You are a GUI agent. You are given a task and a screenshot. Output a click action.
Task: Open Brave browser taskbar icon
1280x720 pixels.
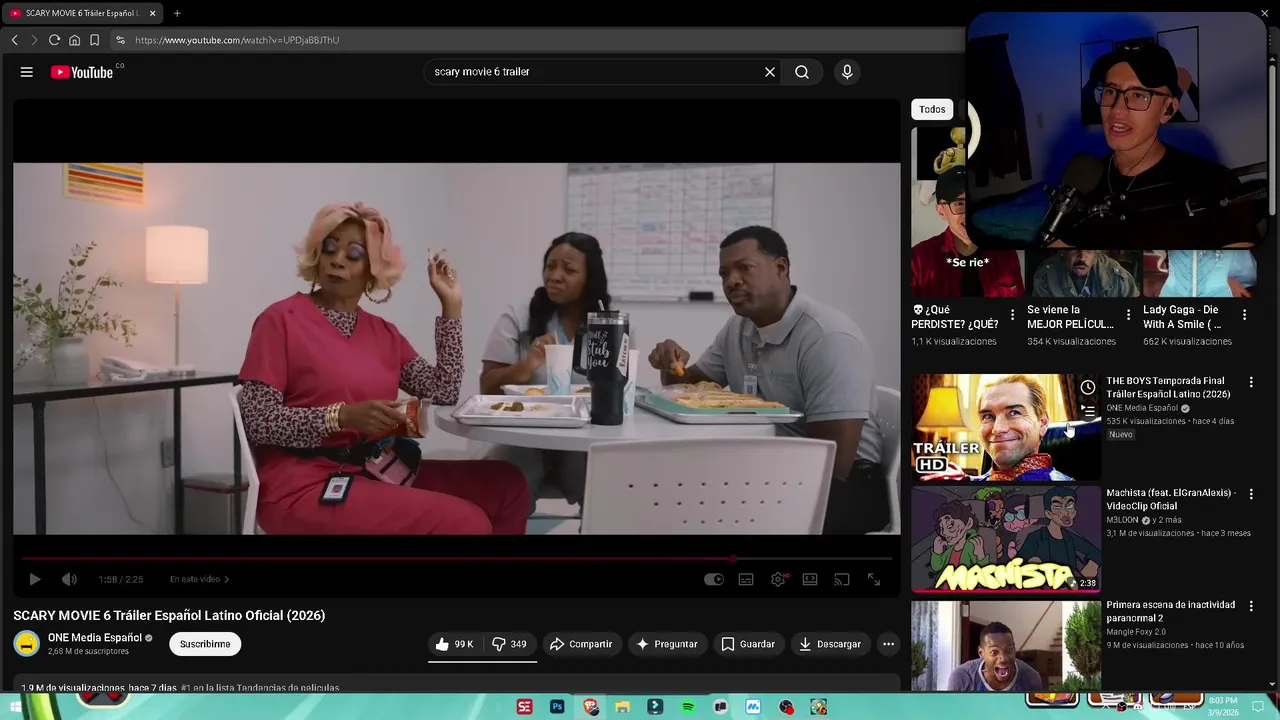click(590, 707)
